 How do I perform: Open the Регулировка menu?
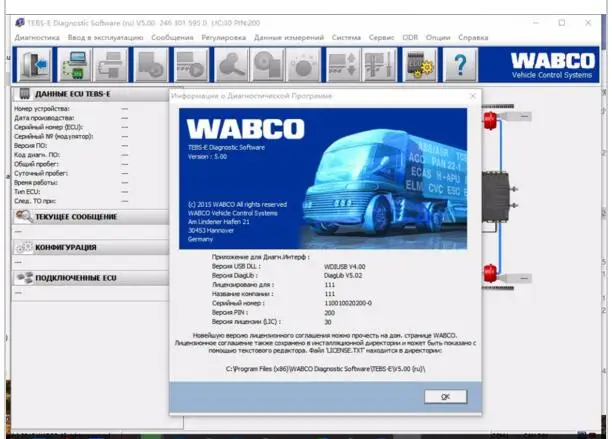[x=224, y=37]
